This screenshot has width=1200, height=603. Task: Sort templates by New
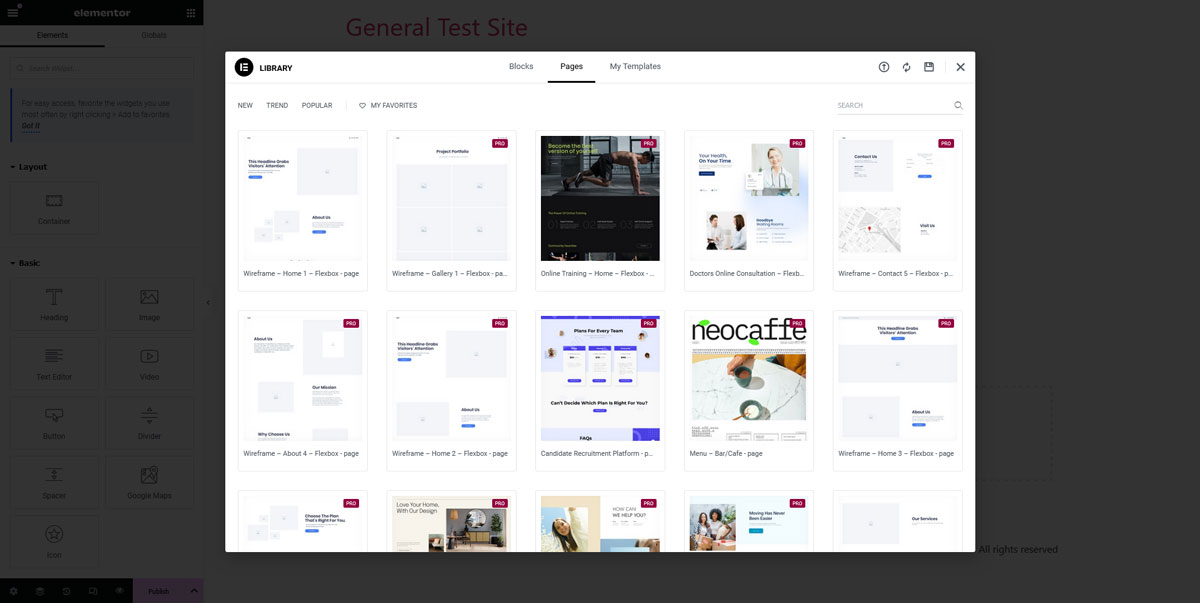pos(245,105)
